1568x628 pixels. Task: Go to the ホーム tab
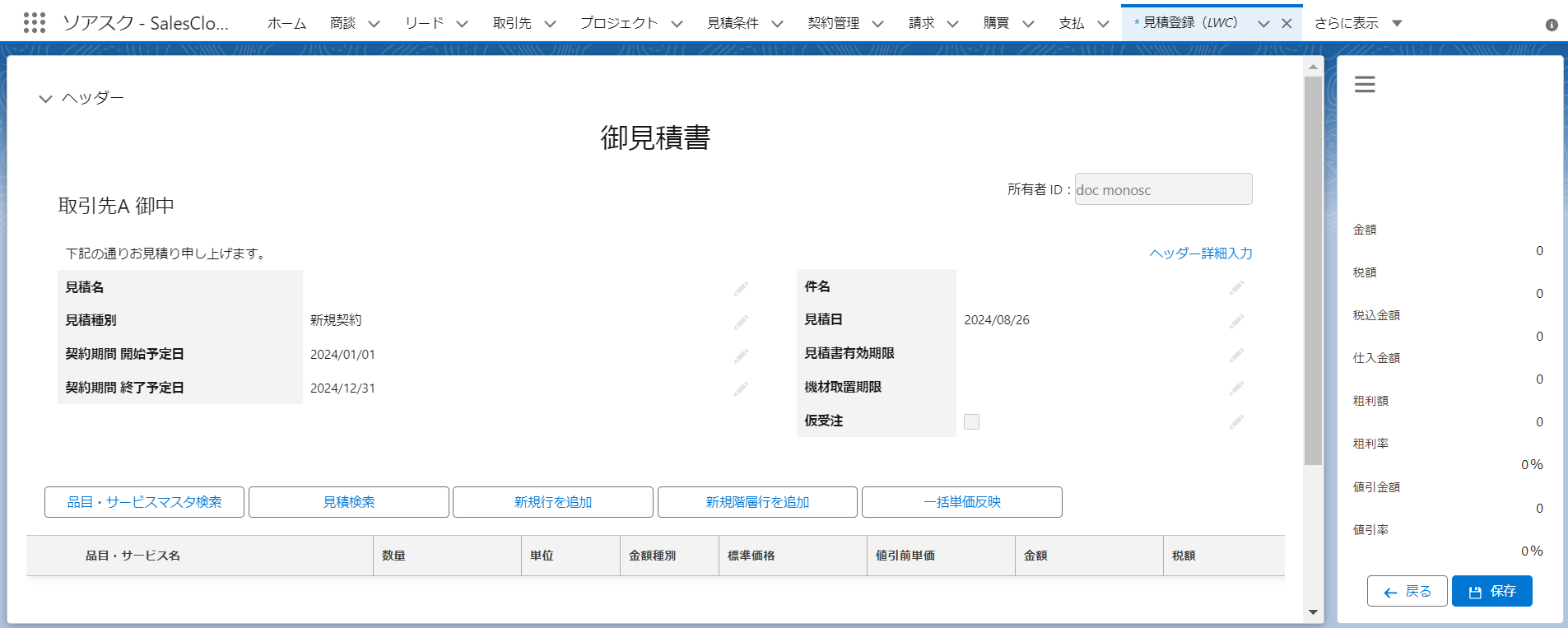286,23
